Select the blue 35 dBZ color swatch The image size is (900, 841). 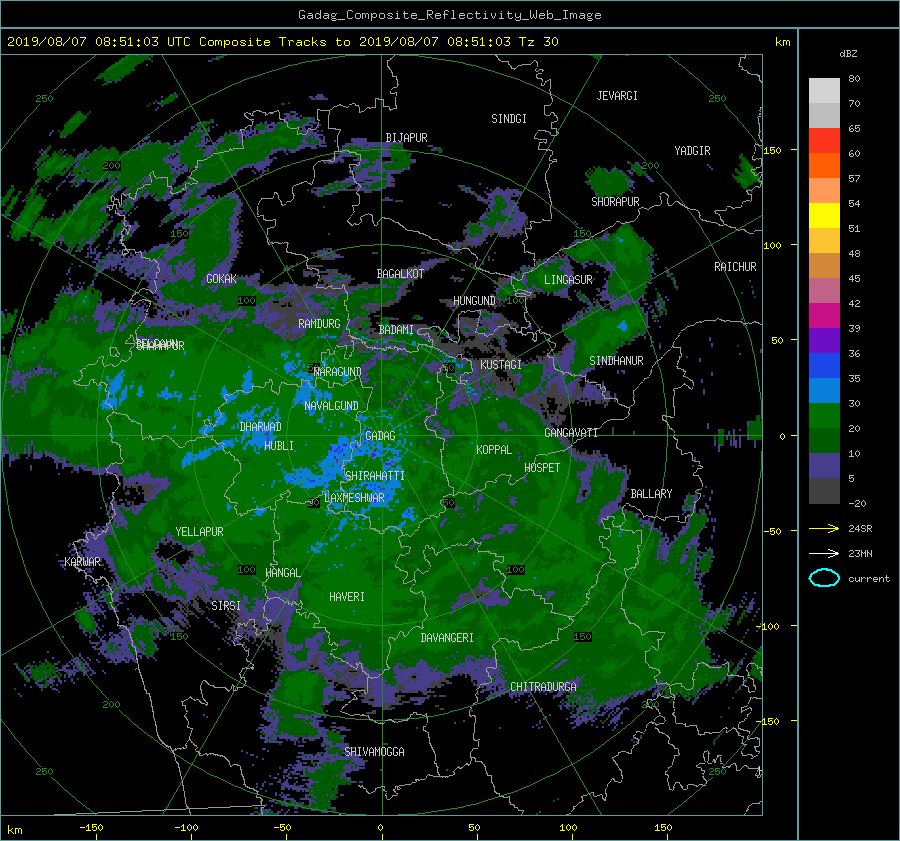824,365
